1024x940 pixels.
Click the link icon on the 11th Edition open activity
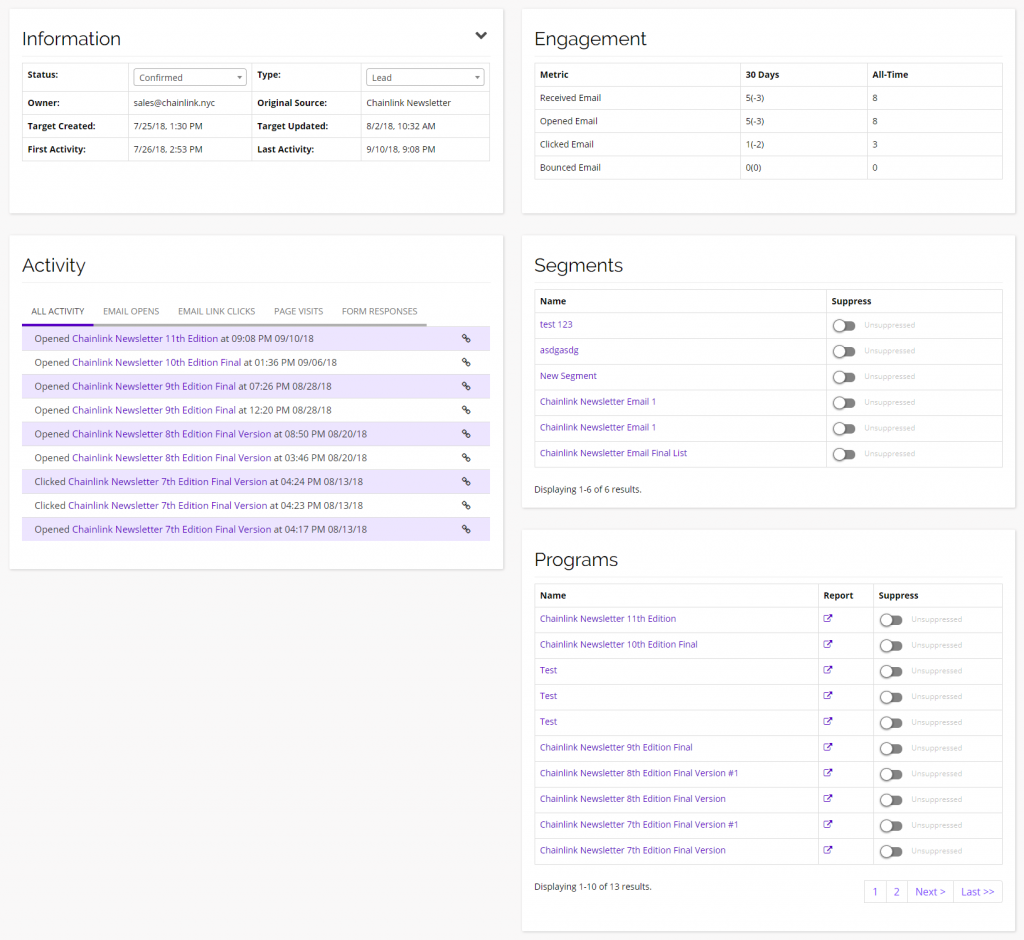465,338
